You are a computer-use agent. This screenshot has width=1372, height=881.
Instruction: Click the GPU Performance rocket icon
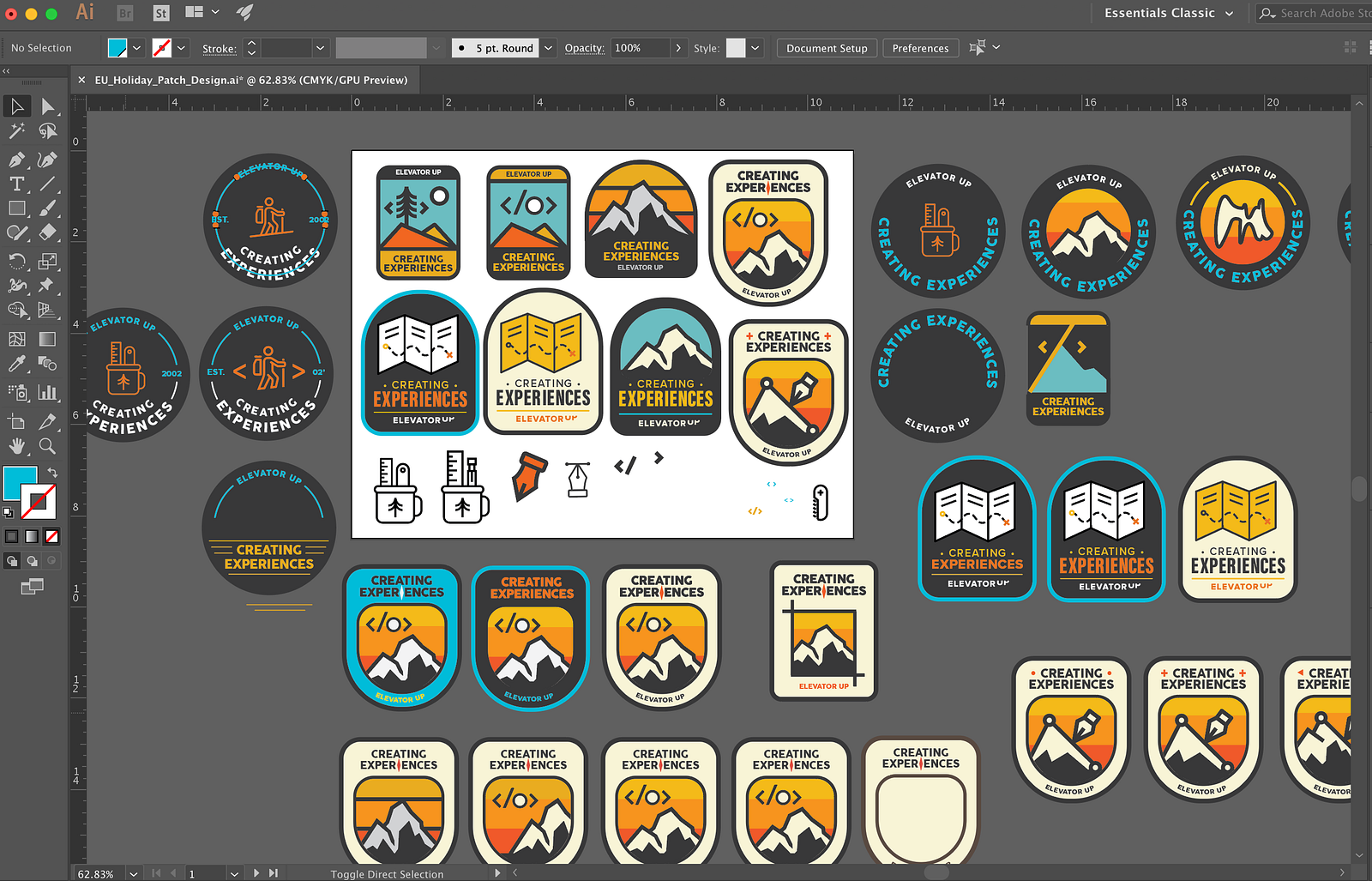click(x=244, y=12)
